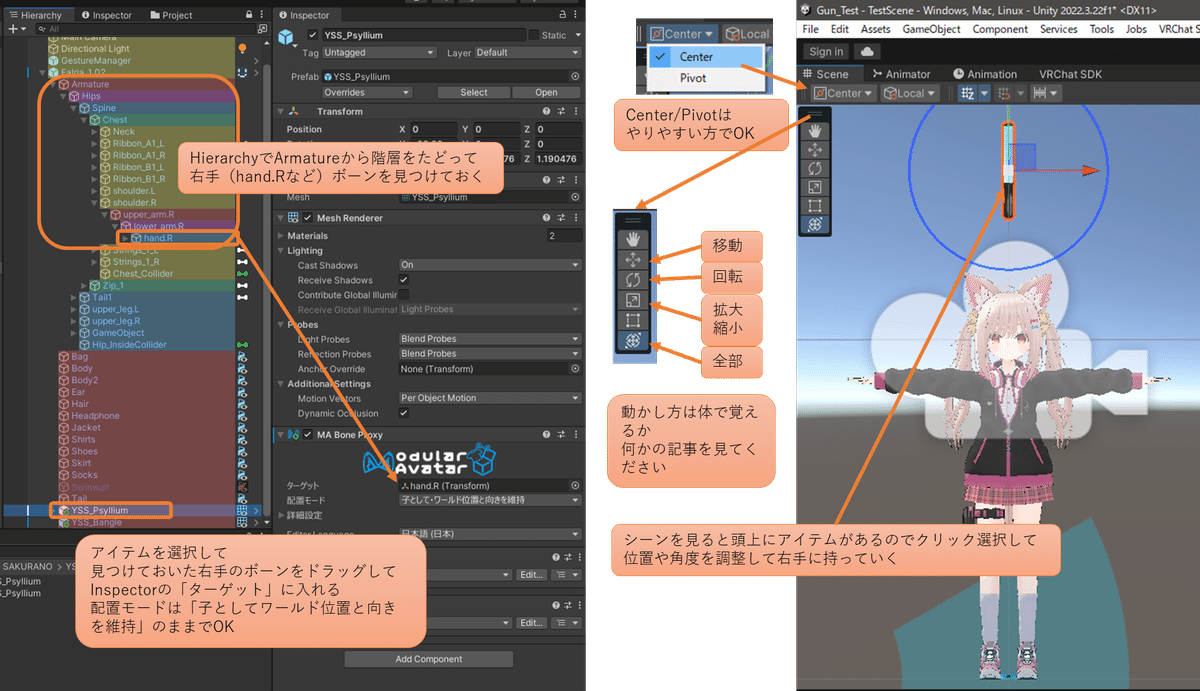Viewport: 1200px width, 691px height.
Task: Toggle the YSS_Psyllium active checkbox
Action: point(313,35)
